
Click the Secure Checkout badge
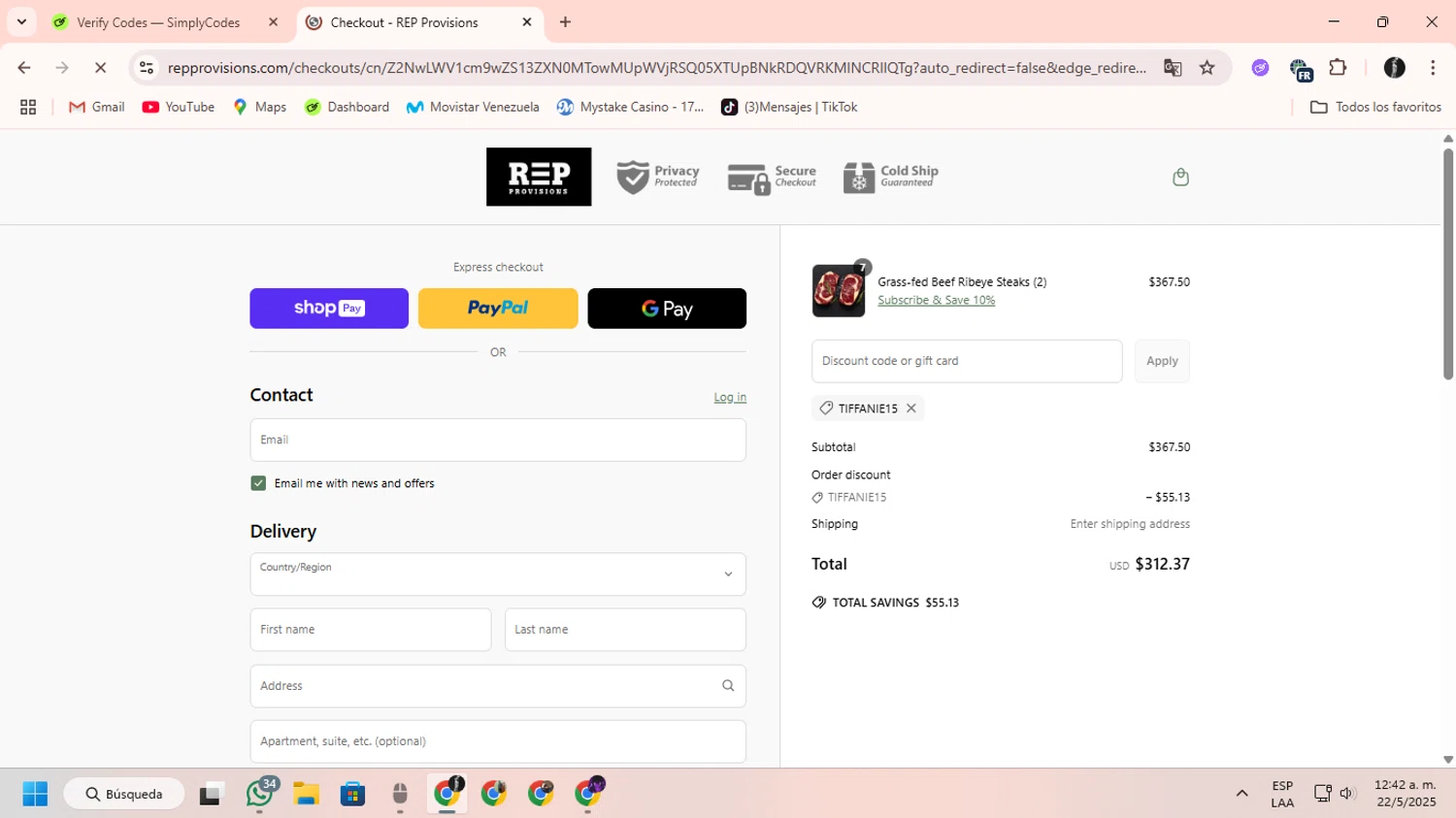tap(772, 178)
